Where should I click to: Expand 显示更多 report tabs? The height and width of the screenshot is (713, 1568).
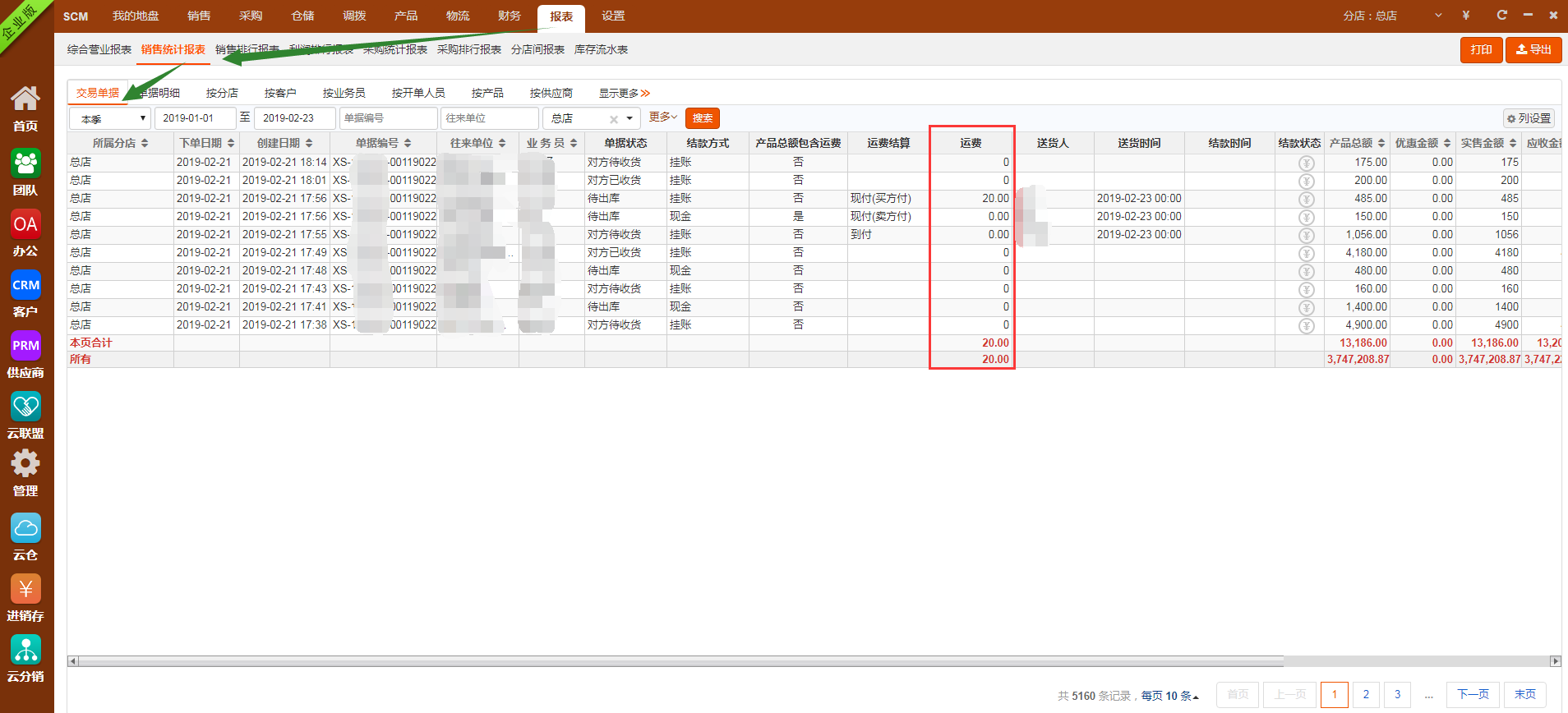(625, 93)
